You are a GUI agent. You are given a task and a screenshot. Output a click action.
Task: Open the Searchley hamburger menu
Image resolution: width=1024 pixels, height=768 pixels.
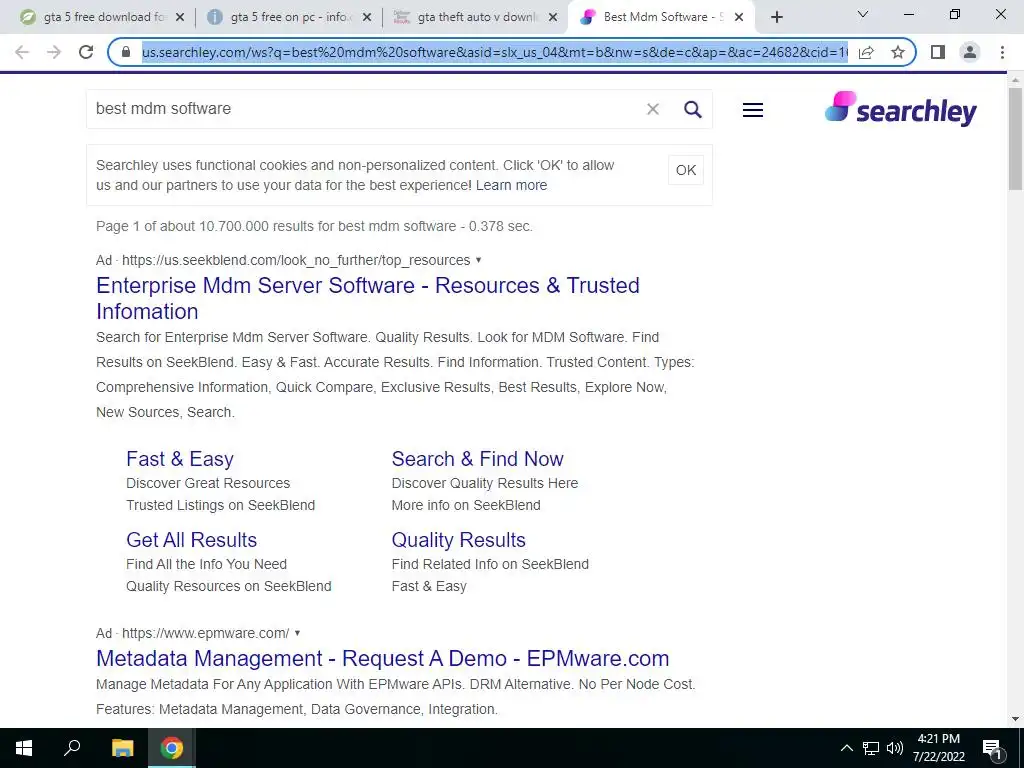pos(753,110)
